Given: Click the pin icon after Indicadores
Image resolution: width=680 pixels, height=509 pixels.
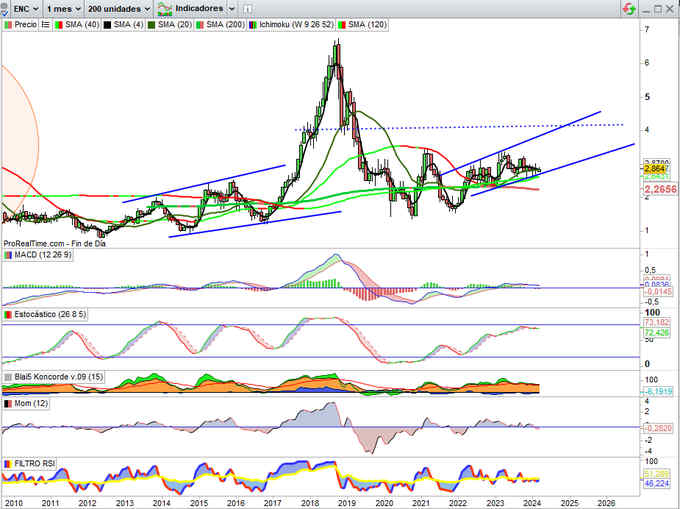Looking at the screenshot, I should tap(250, 7).
